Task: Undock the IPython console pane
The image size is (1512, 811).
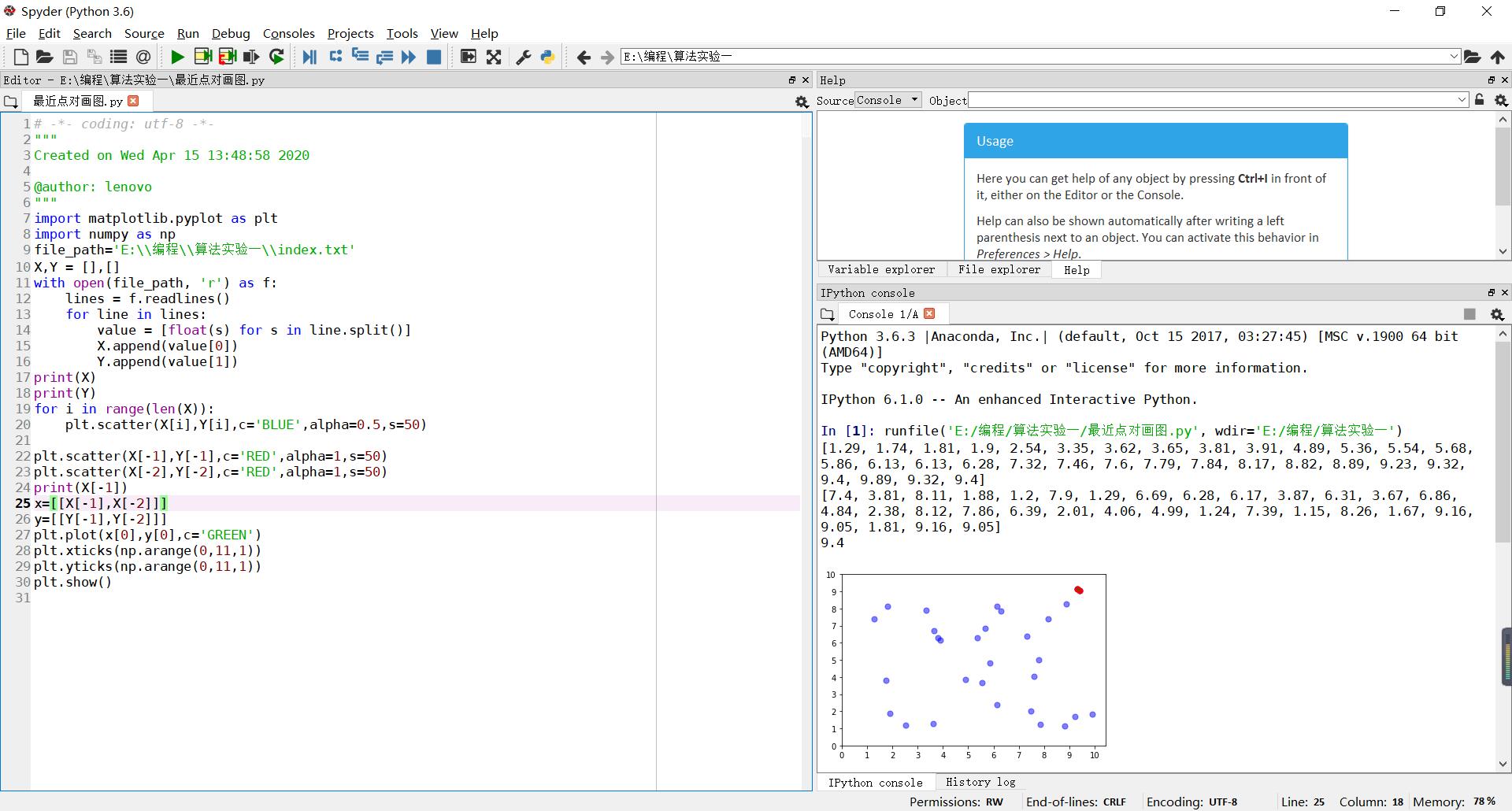Action: [1491, 292]
